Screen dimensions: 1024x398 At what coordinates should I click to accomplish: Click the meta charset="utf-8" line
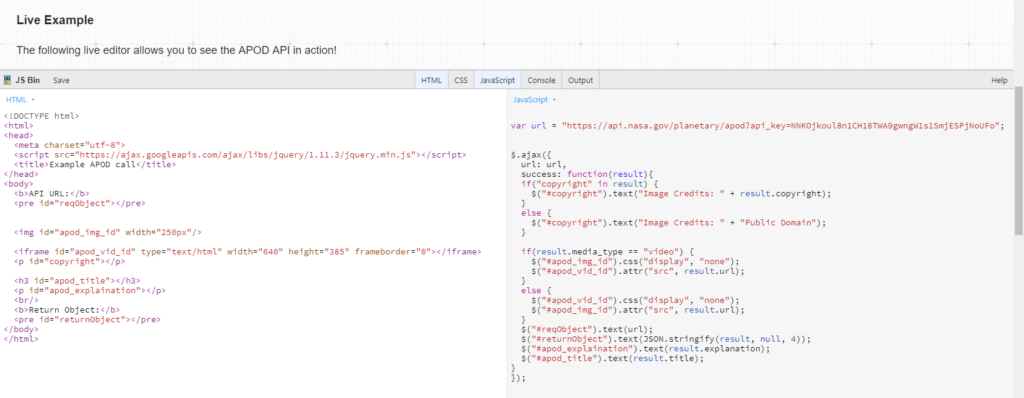coord(69,145)
